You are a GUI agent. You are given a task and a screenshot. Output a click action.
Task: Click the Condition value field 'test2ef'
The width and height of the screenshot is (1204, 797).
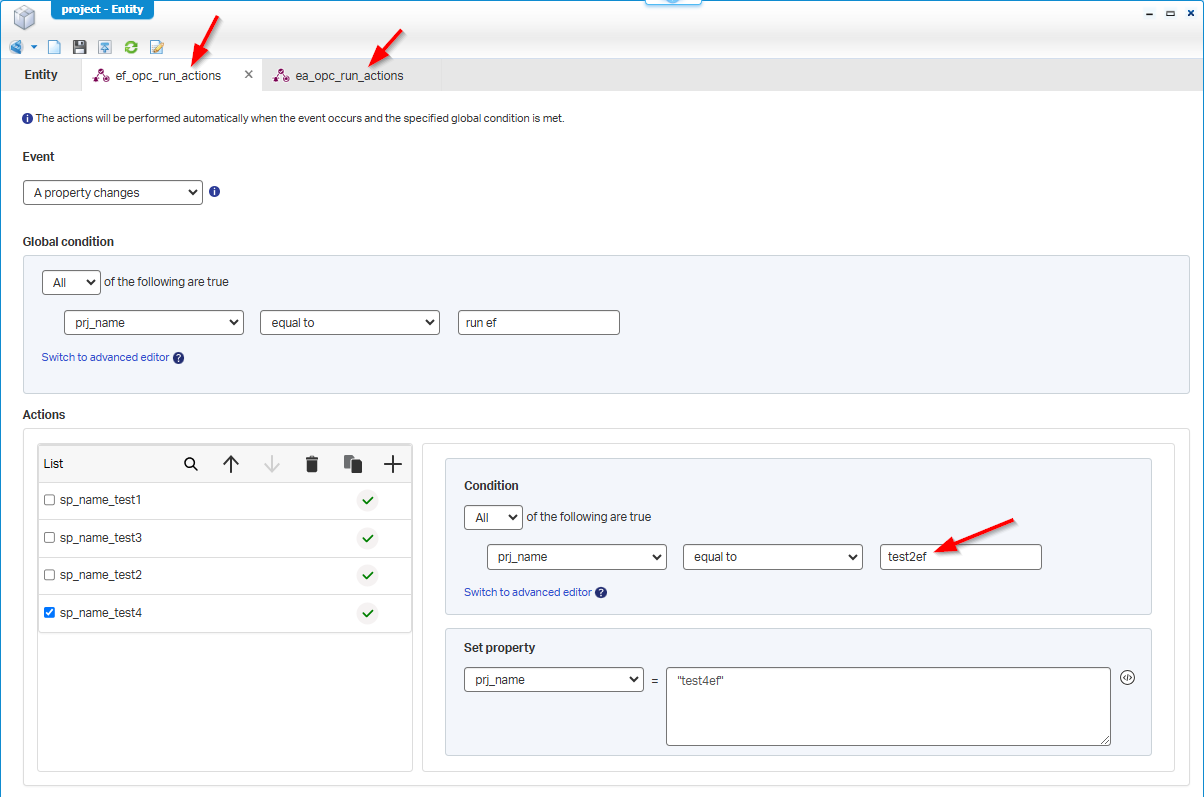(x=960, y=557)
